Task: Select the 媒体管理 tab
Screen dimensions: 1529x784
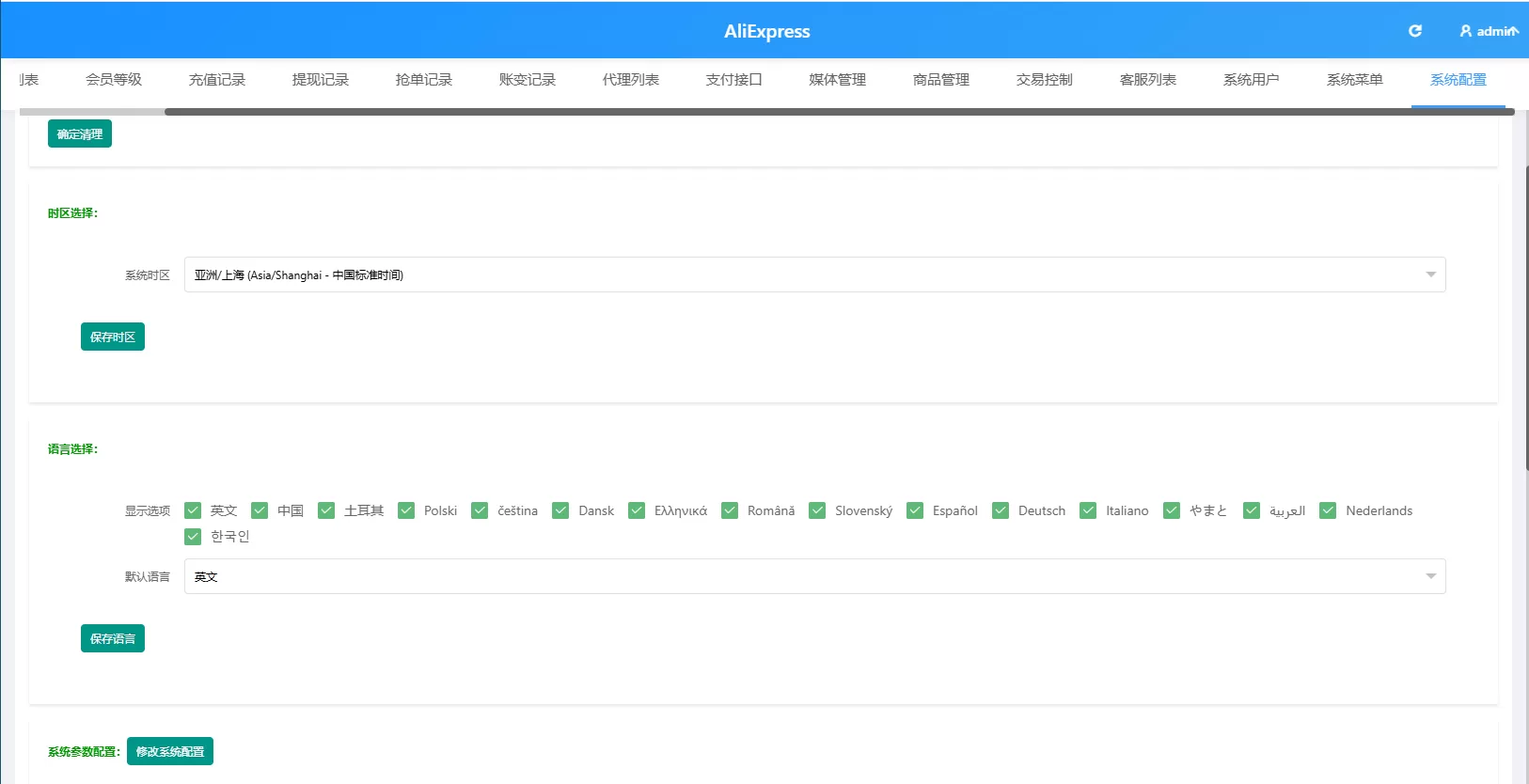Action: [838, 80]
